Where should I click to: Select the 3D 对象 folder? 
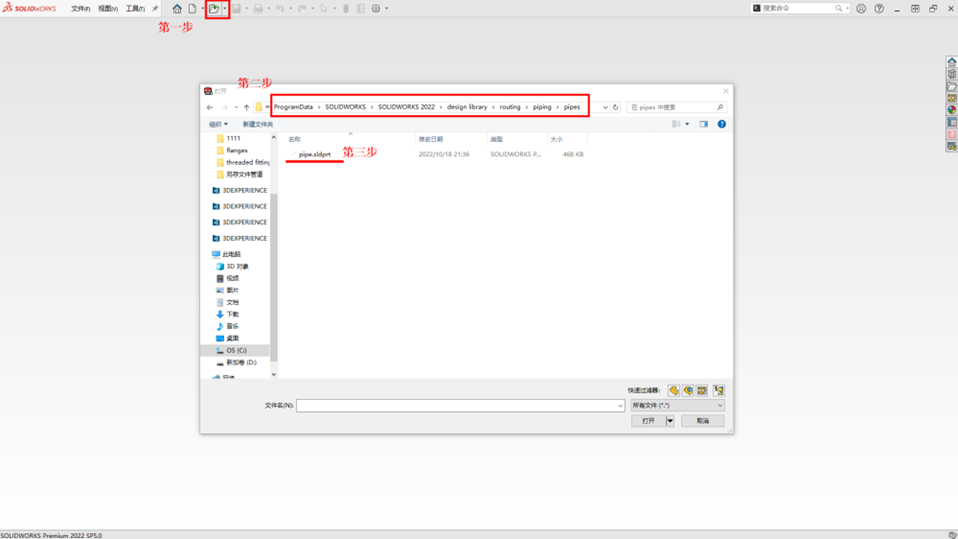point(233,266)
